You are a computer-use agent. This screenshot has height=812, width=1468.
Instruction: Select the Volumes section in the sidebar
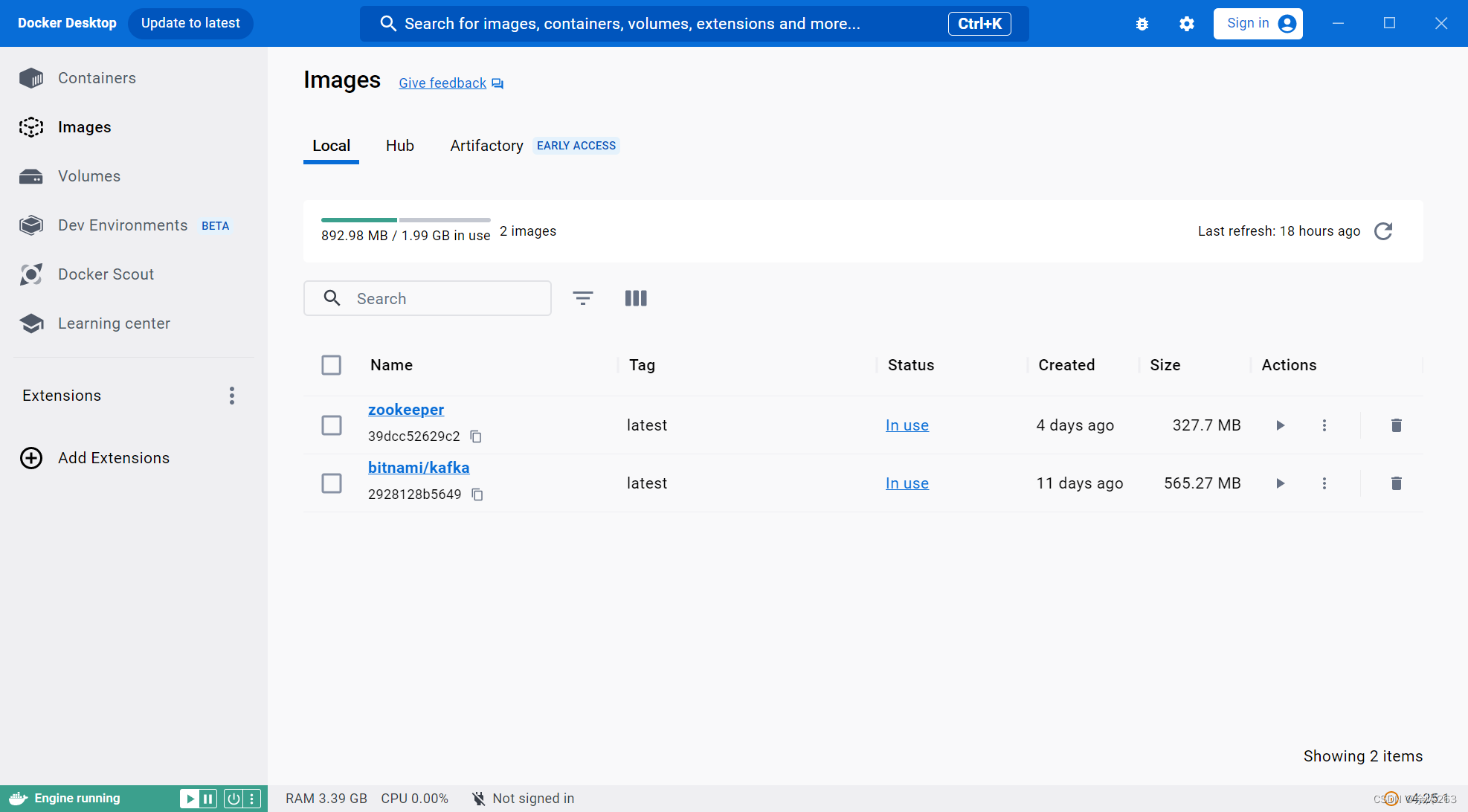click(x=88, y=176)
